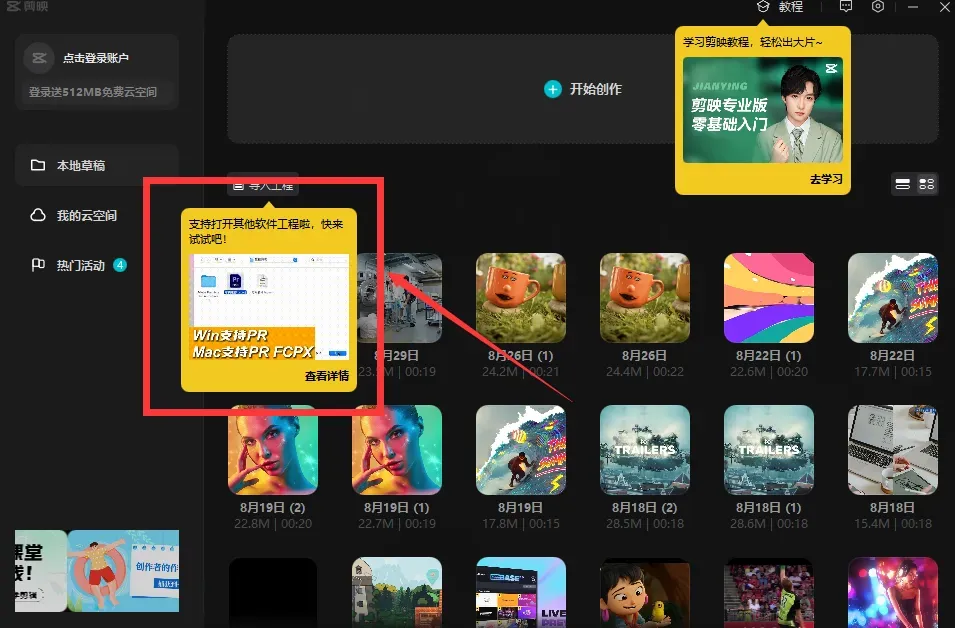Click the 登录送512MB免费云空间 text
Viewport: 955px width, 628px height.
point(93,92)
